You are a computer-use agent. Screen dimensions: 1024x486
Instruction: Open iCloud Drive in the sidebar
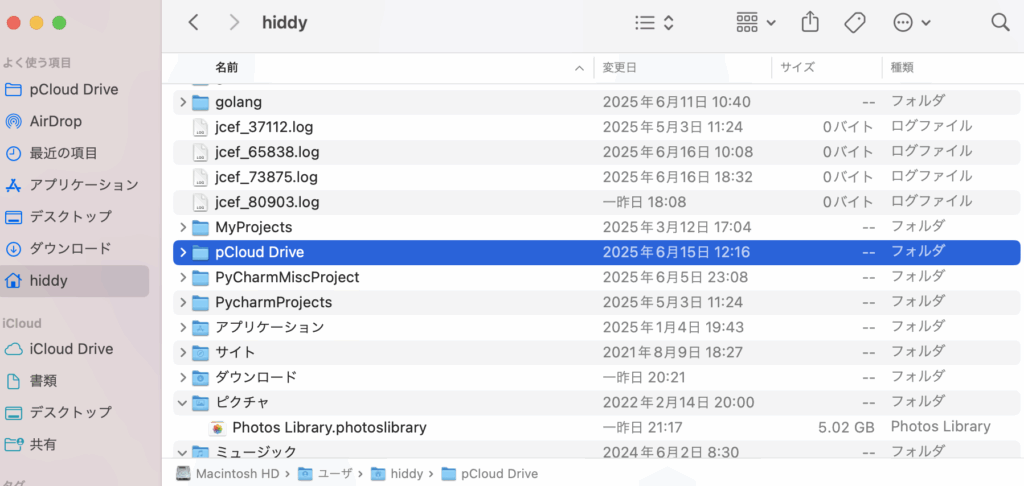pyautogui.click(x=59, y=349)
